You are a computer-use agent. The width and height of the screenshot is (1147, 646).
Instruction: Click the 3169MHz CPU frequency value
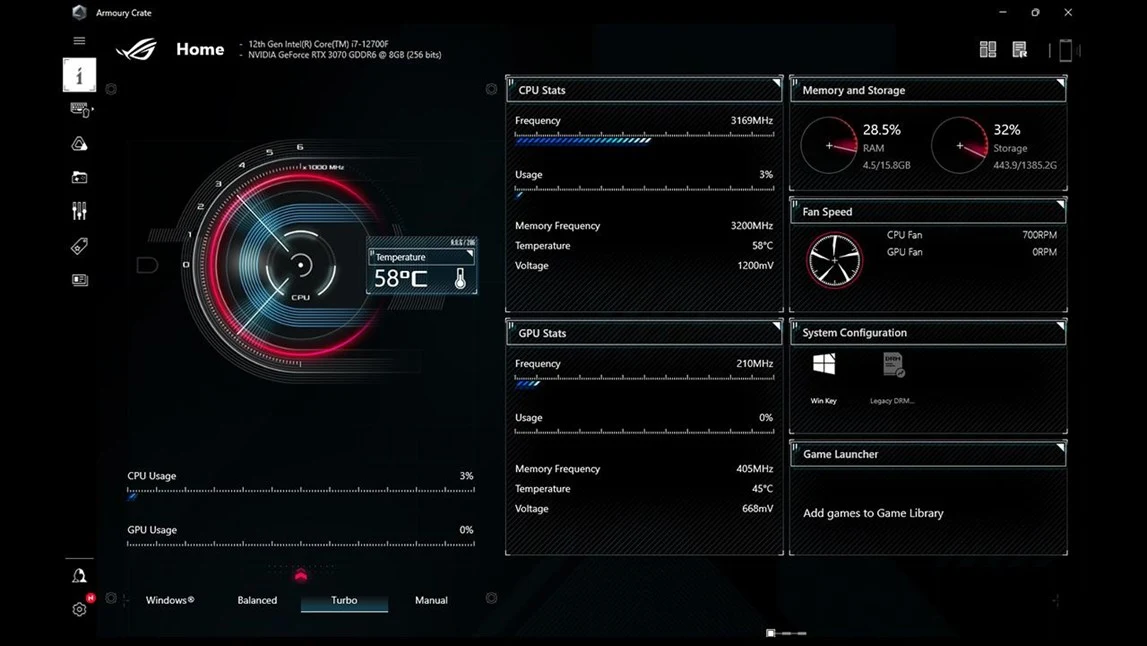click(x=751, y=120)
